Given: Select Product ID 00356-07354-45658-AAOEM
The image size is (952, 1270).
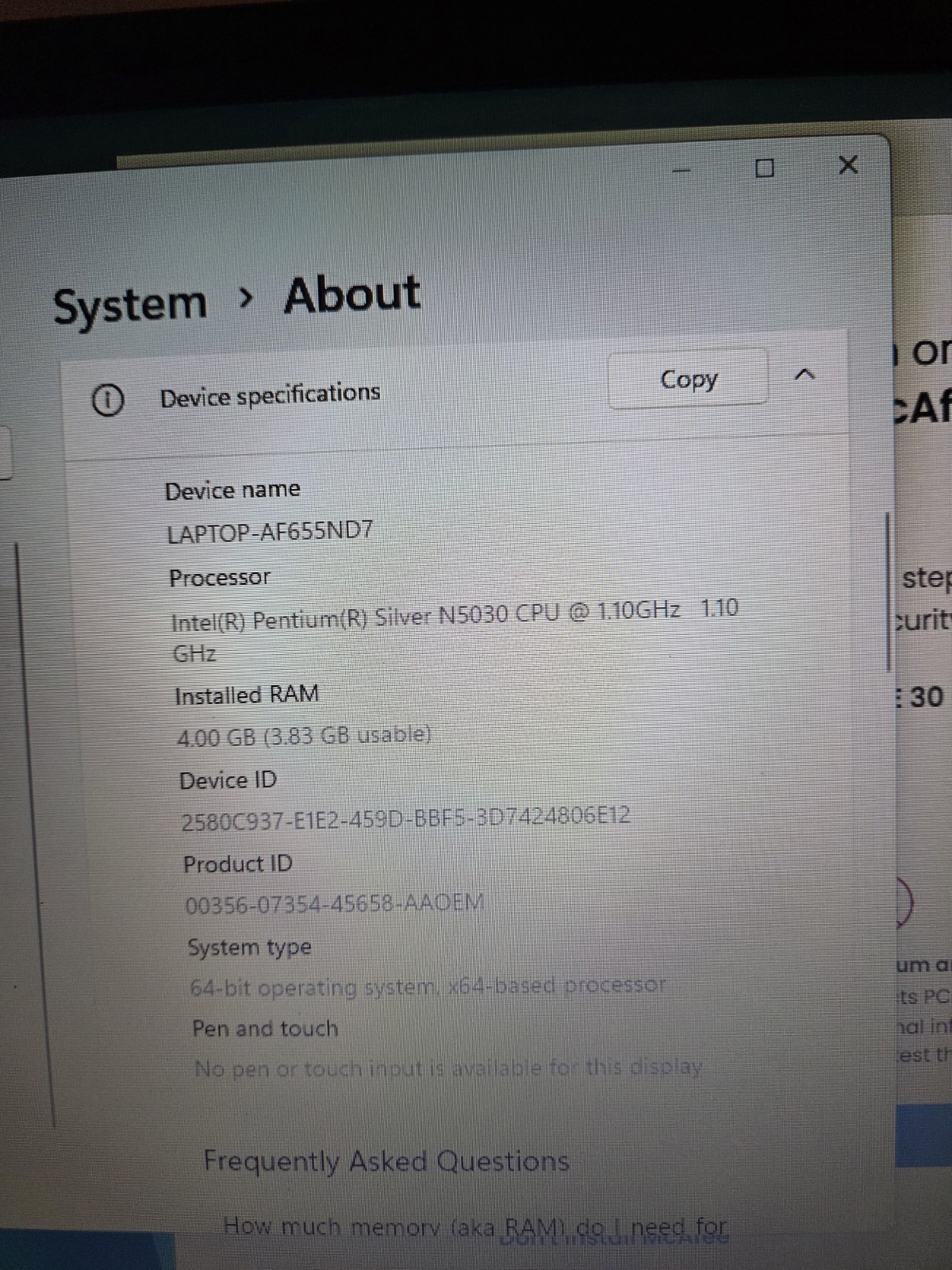Looking at the screenshot, I should pos(334,903).
